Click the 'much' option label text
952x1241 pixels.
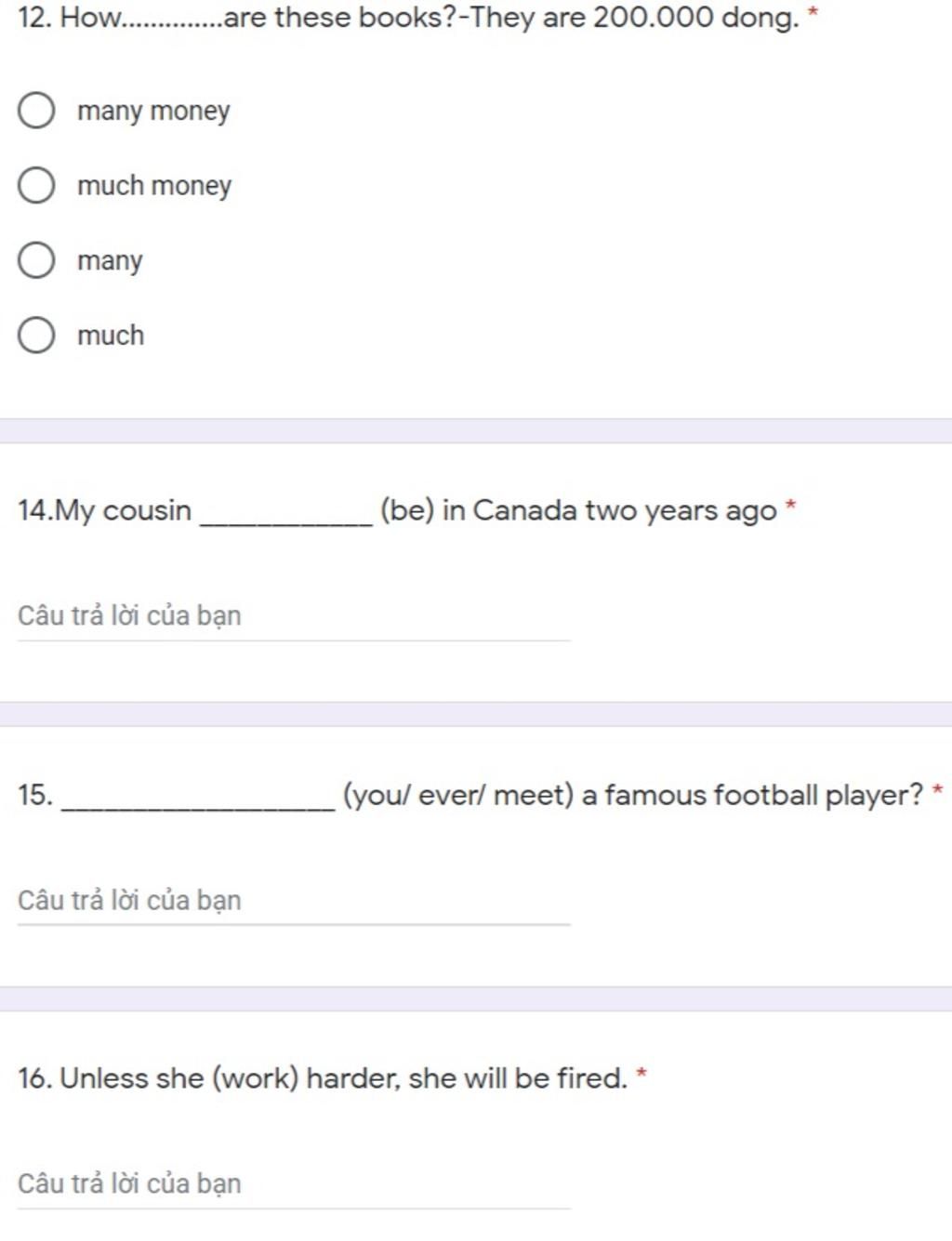click(111, 335)
